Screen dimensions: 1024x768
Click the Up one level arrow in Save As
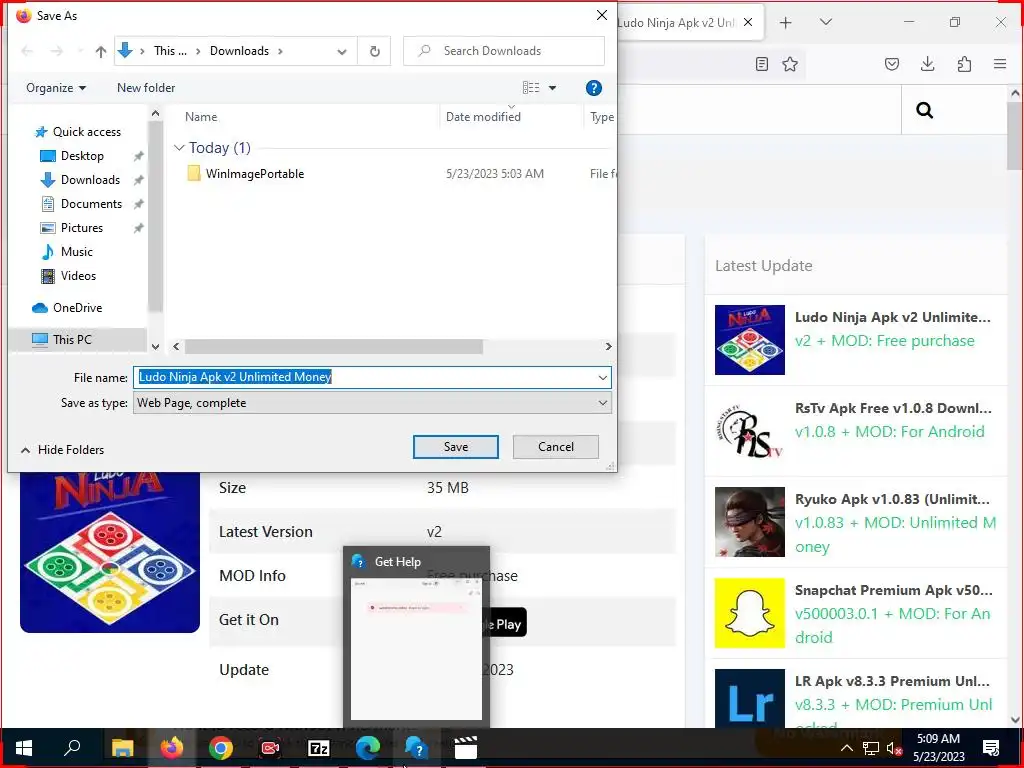101,52
